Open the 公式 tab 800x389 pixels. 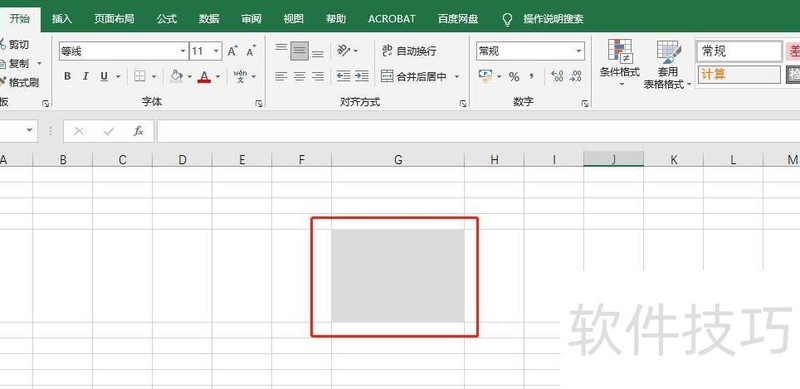pyautogui.click(x=166, y=19)
